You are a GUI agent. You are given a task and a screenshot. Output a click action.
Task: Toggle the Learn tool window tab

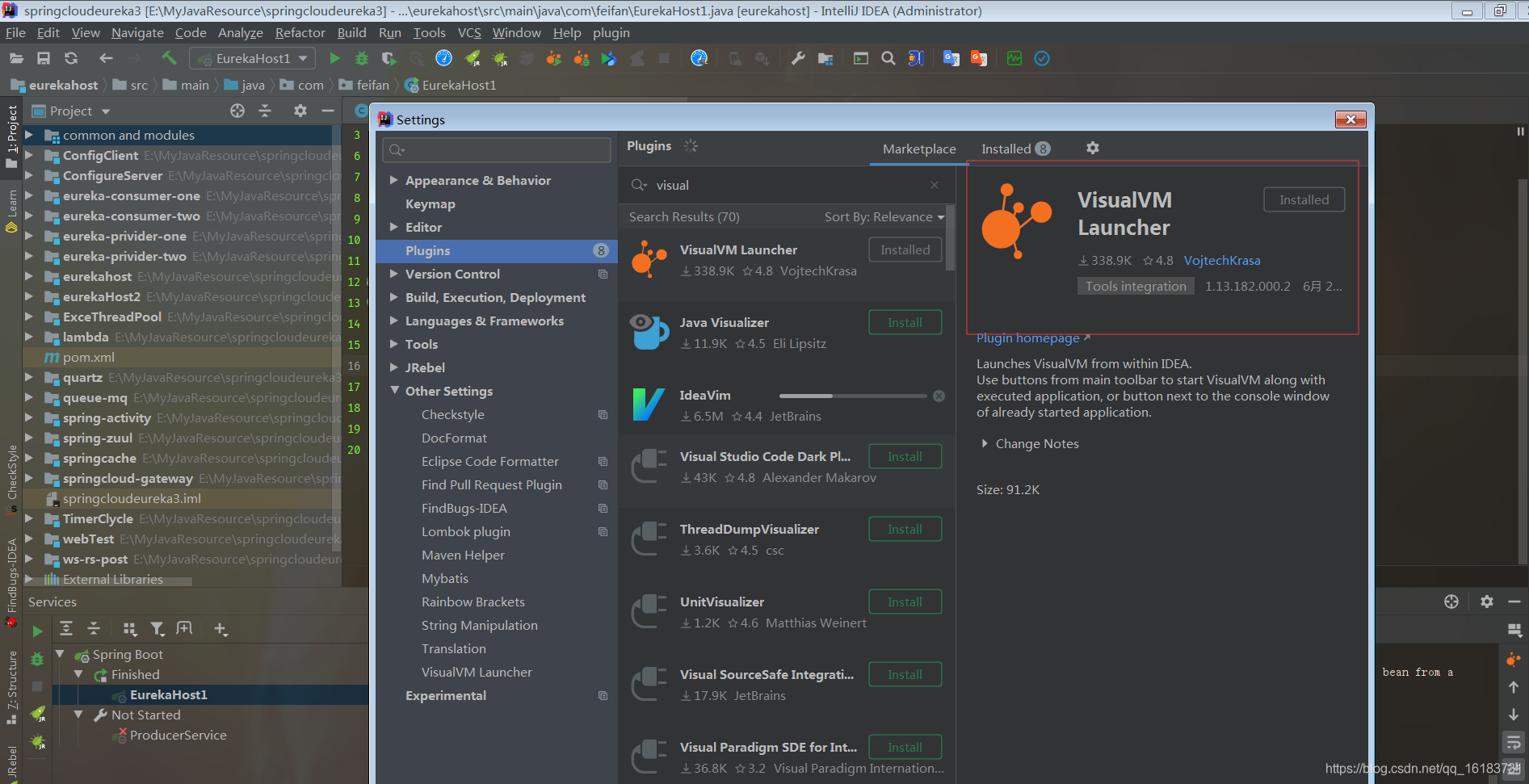[x=11, y=212]
